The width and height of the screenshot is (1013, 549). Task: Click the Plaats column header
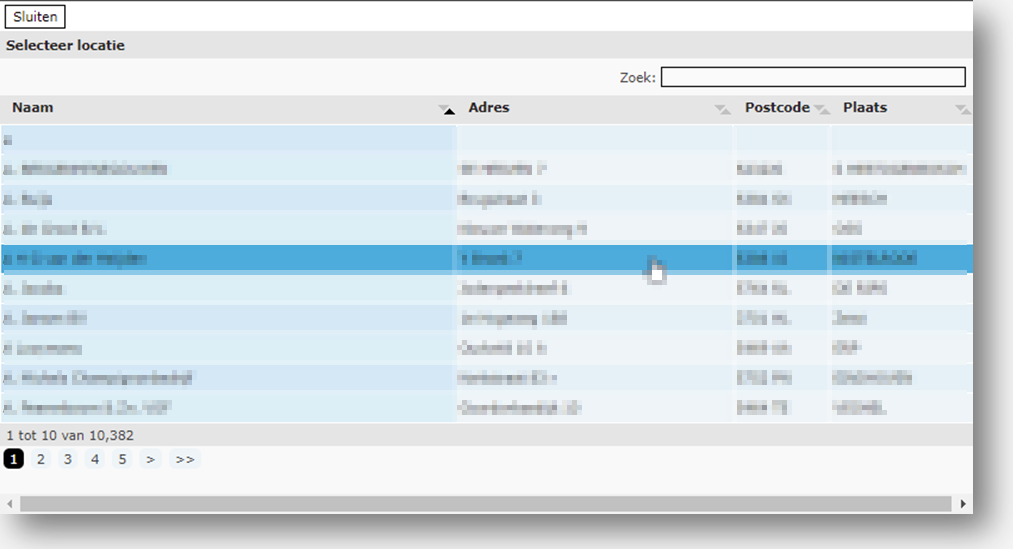coord(864,108)
